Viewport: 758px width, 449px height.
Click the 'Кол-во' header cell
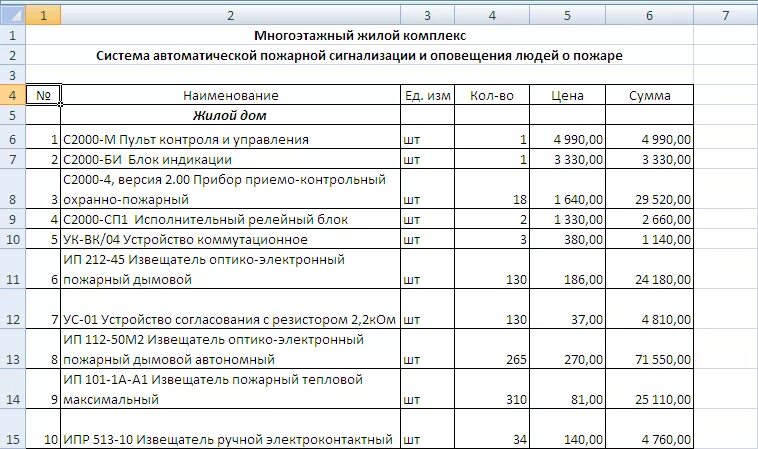(492, 95)
